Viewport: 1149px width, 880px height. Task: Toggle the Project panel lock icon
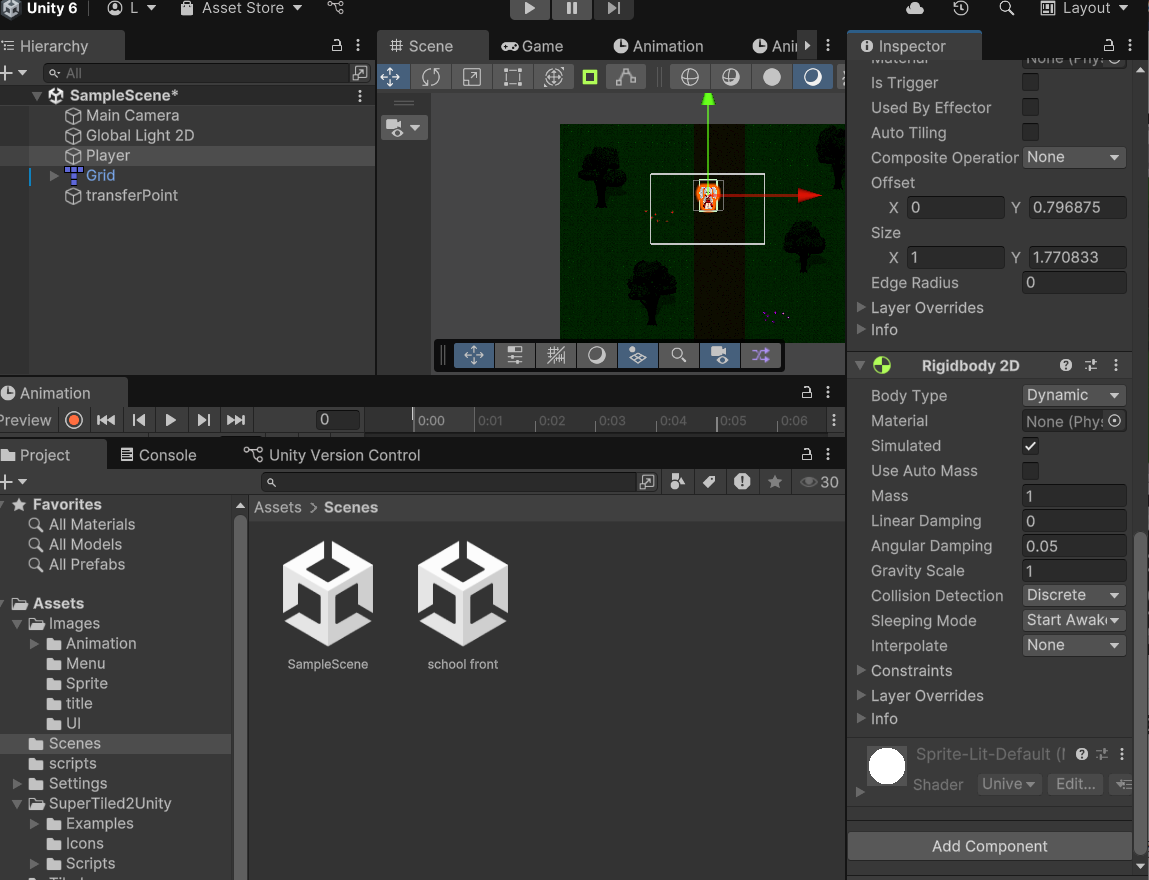(x=807, y=454)
